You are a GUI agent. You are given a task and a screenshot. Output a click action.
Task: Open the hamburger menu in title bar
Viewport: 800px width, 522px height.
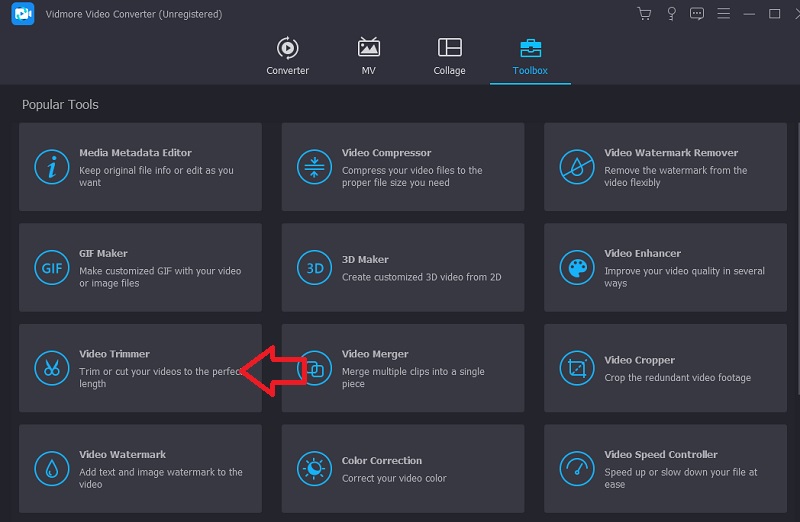tap(722, 14)
